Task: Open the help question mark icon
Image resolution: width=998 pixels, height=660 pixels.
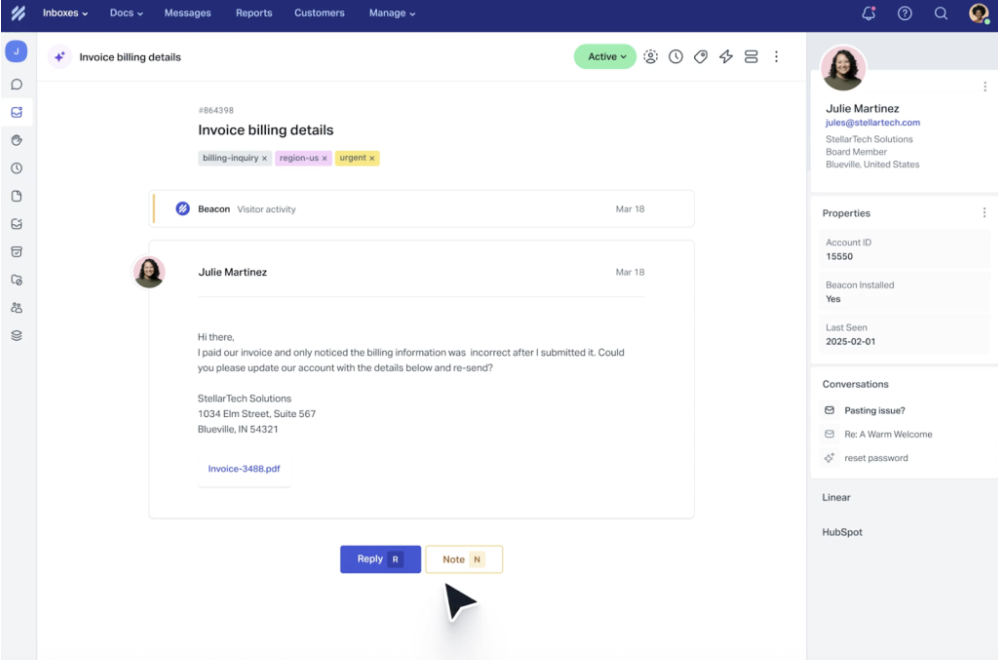Action: pyautogui.click(x=904, y=13)
